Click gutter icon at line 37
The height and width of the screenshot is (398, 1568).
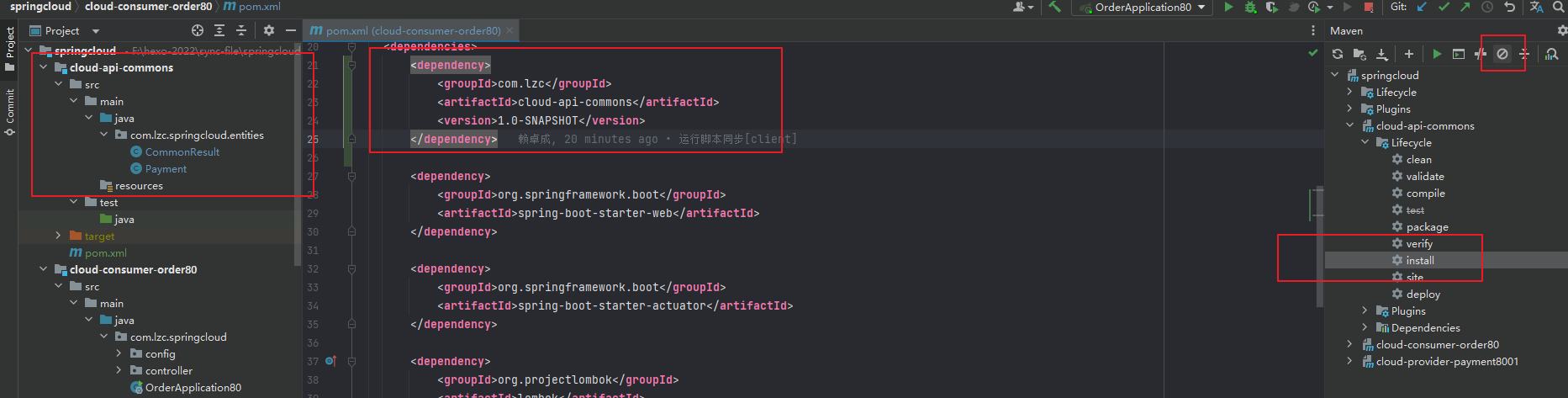pyautogui.click(x=330, y=361)
